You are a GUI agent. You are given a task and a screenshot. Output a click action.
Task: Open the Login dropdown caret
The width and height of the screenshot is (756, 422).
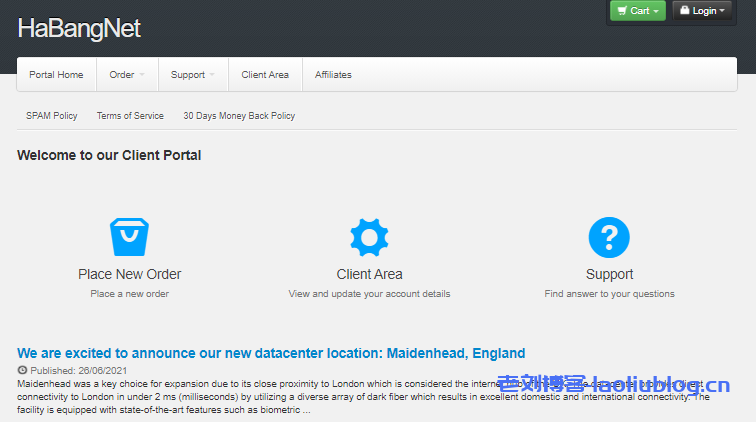(723, 11)
